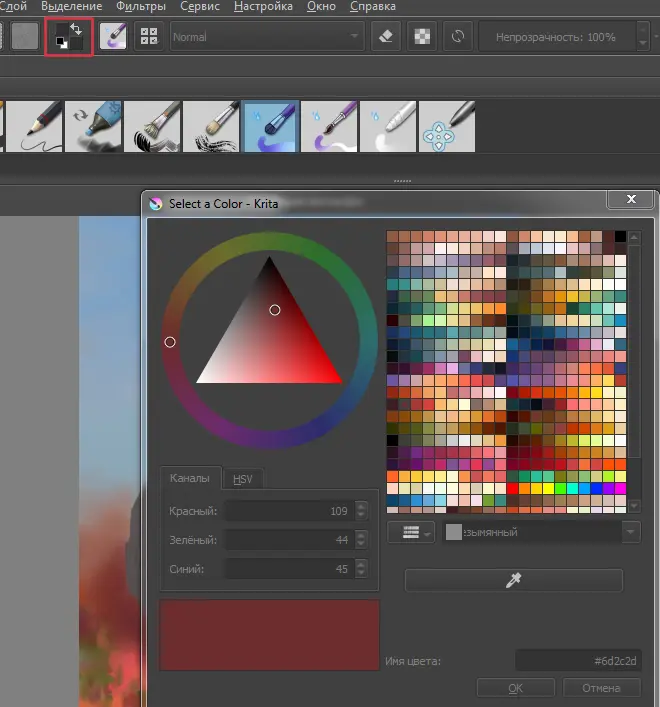Click the Отмена cancel button
This screenshot has width=660, height=707.
(601, 688)
